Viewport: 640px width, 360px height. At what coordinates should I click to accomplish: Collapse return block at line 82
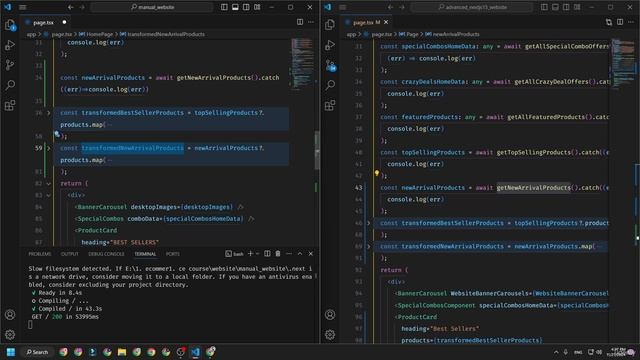[x=49, y=184]
